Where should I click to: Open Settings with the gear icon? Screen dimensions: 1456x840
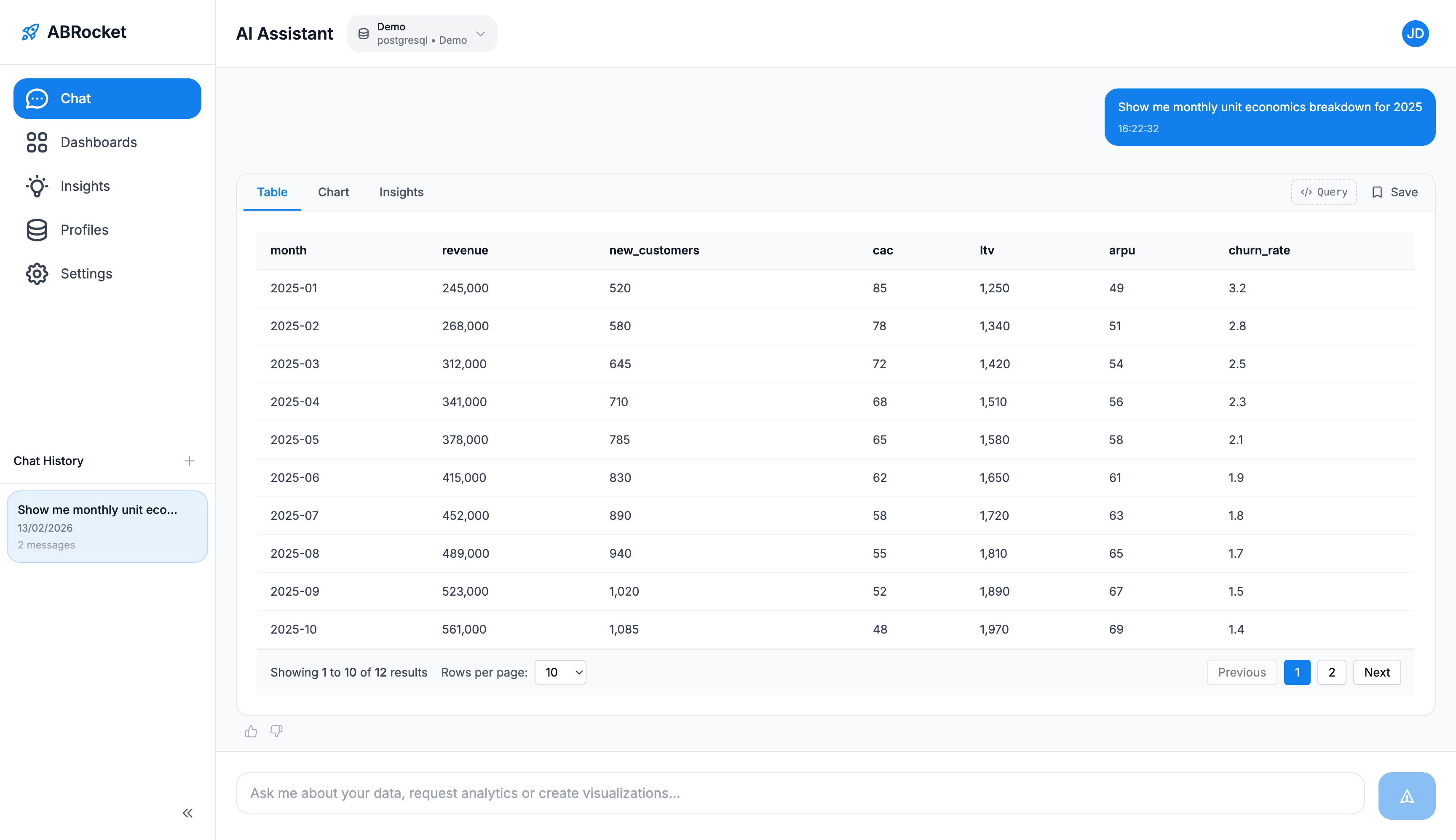pos(37,273)
